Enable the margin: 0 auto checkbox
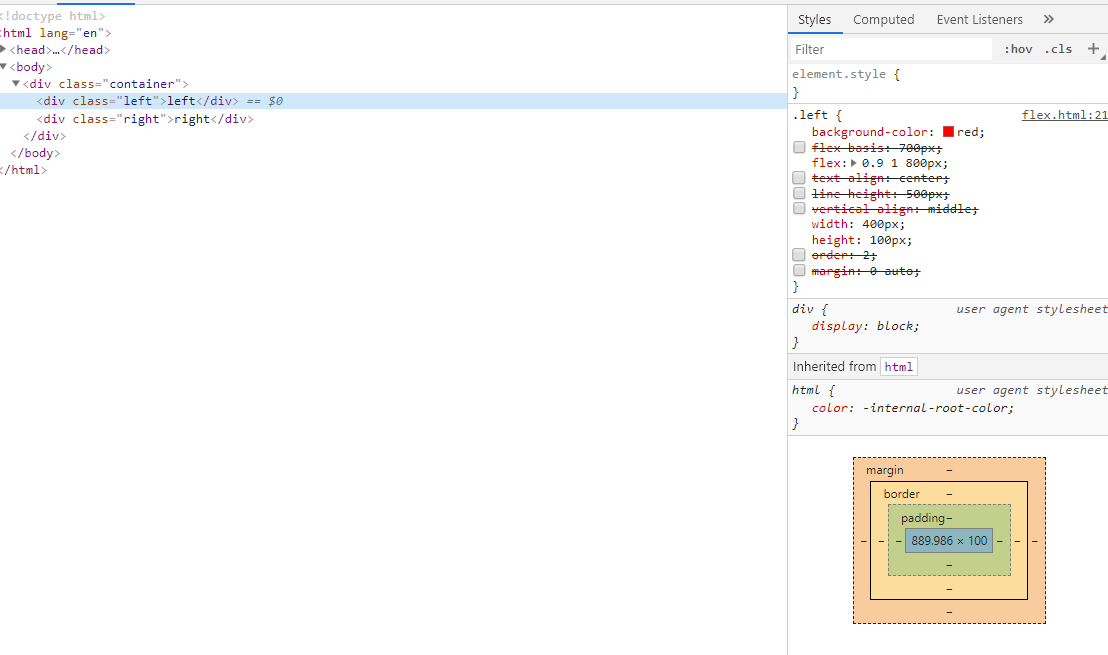This screenshot has width=1108, height=655. [799, 270]
